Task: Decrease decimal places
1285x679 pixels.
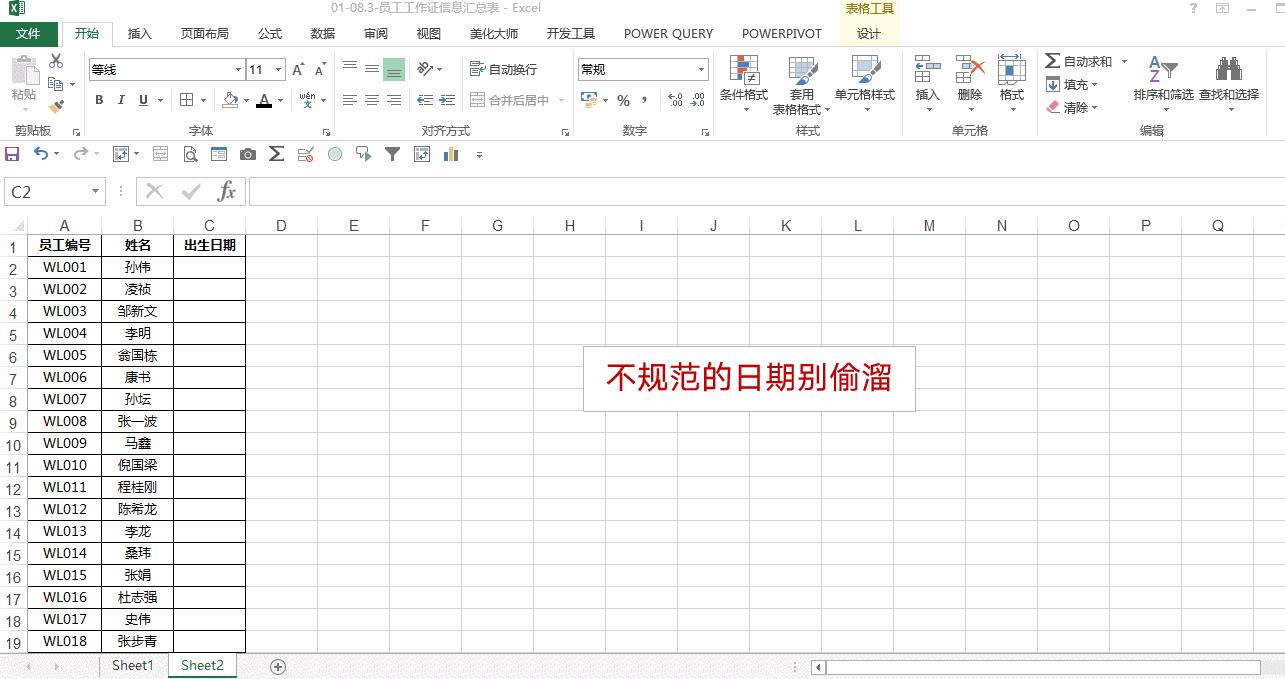Action: [698, 100]
